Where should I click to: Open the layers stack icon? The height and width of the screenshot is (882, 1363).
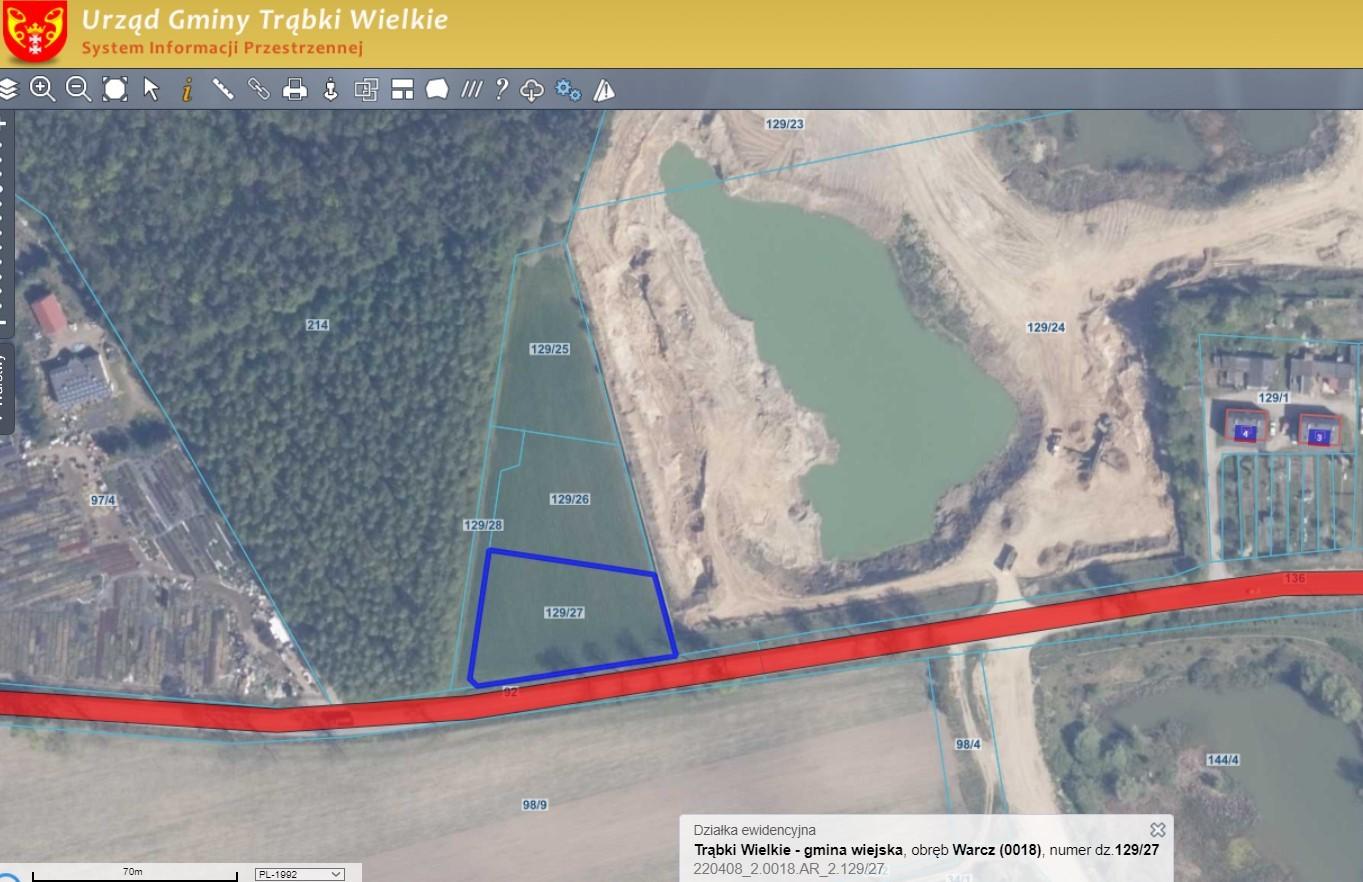(9, 89)
